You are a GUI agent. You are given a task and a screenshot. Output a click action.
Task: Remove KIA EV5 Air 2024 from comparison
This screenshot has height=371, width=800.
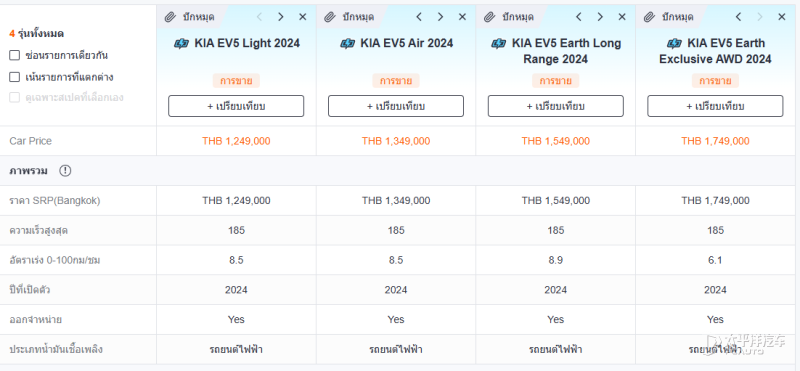click(x=462, y=17)
